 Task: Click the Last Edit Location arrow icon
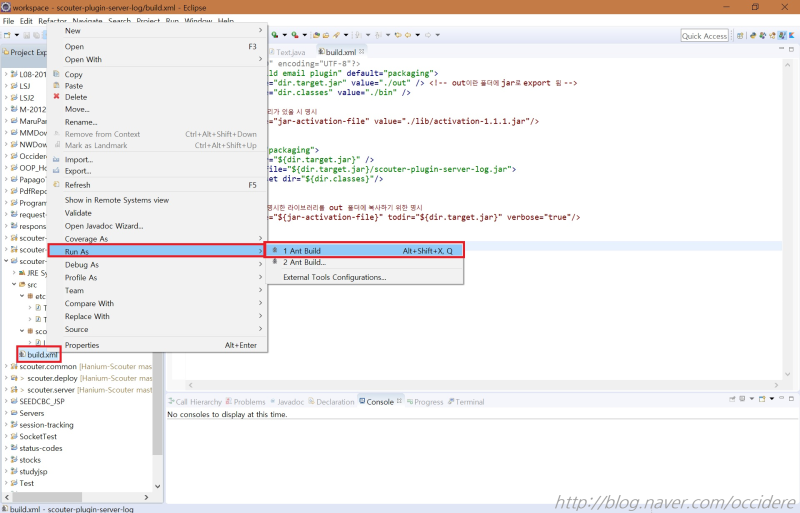click(398, 35)
